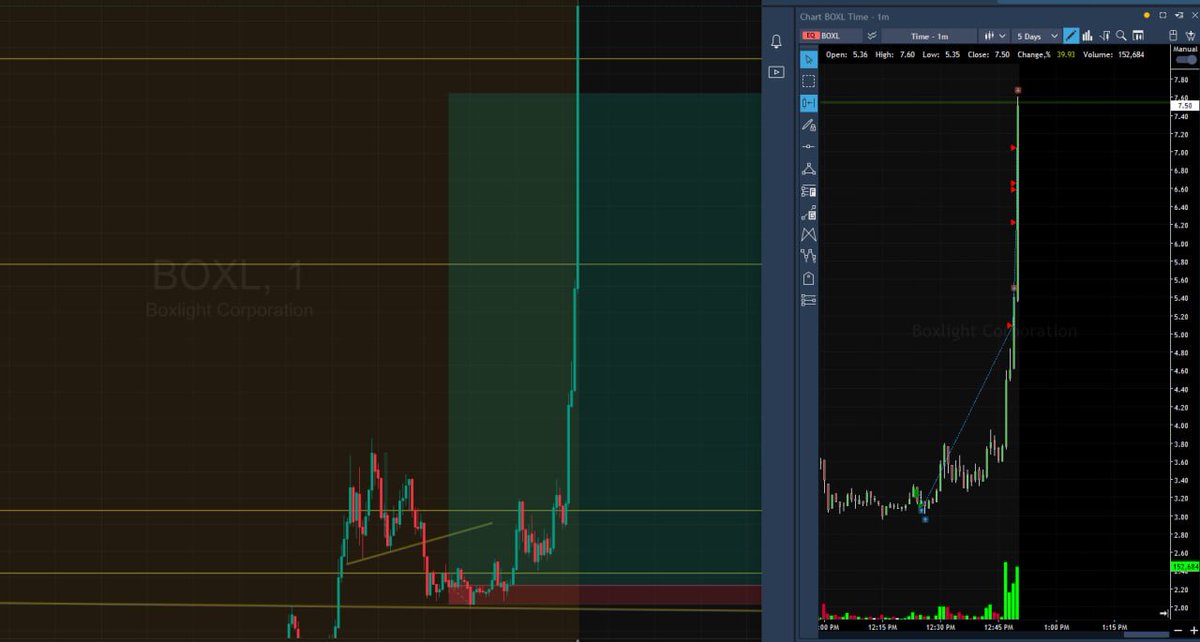Choose the M-shaped pattern tool

[808, 235]
